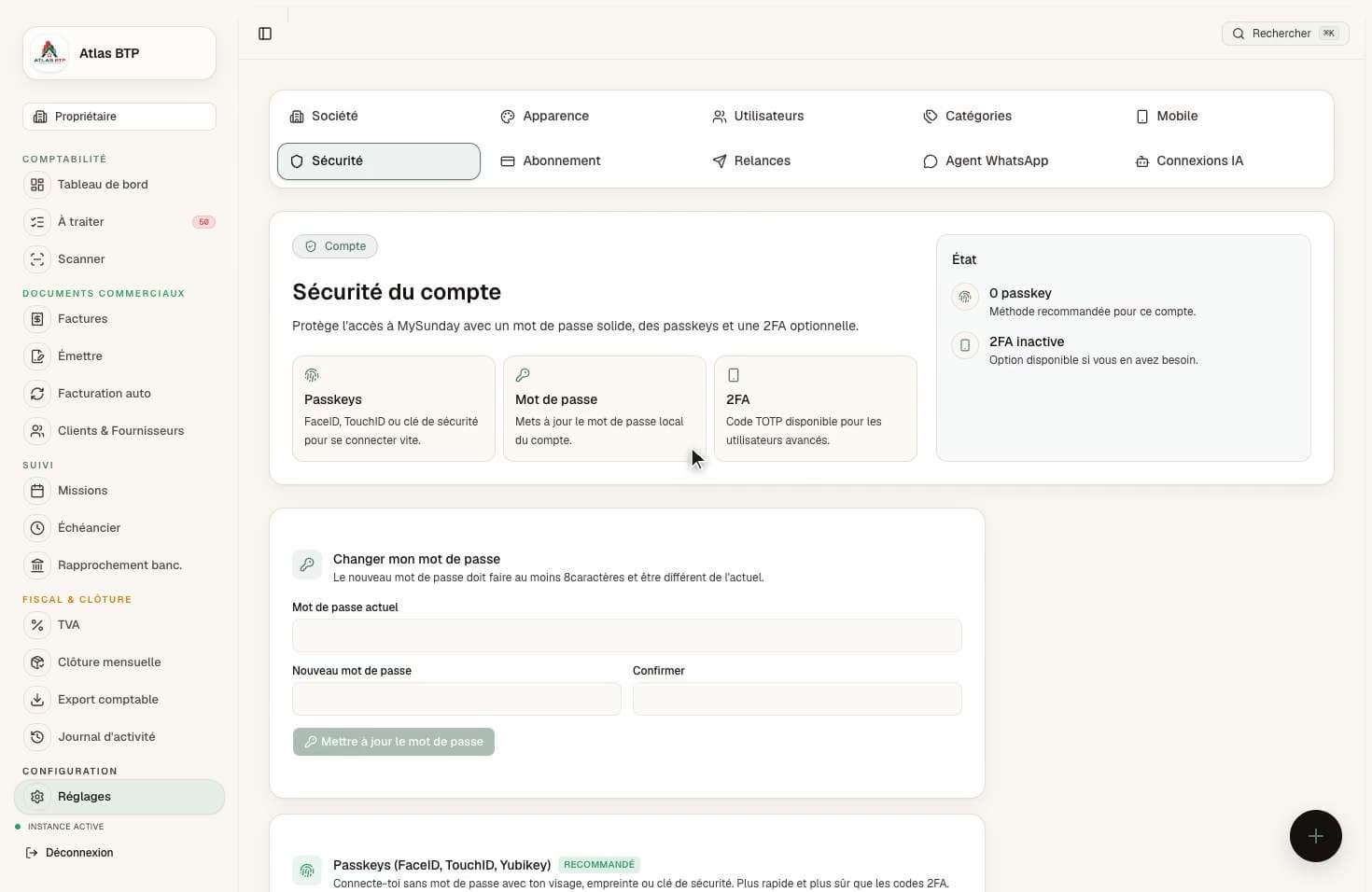Open the Atlas BTP company switcher

[119, 53]
